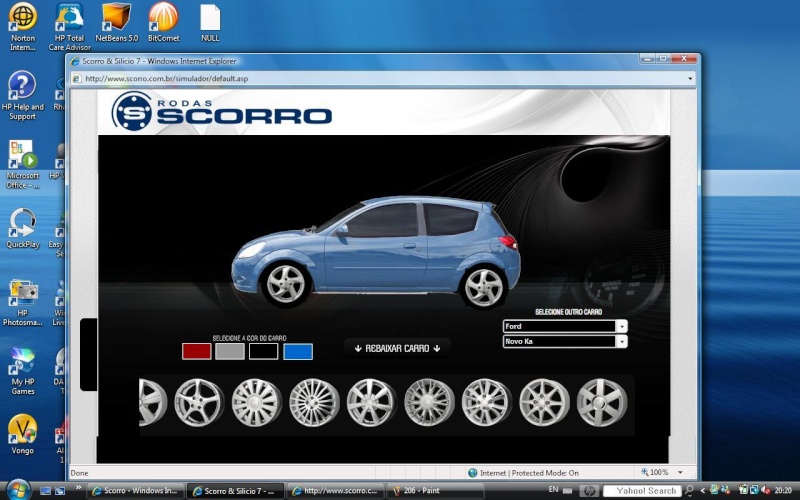
Task: Choose the third wheel with paired spokes
Action: (256, 403)
